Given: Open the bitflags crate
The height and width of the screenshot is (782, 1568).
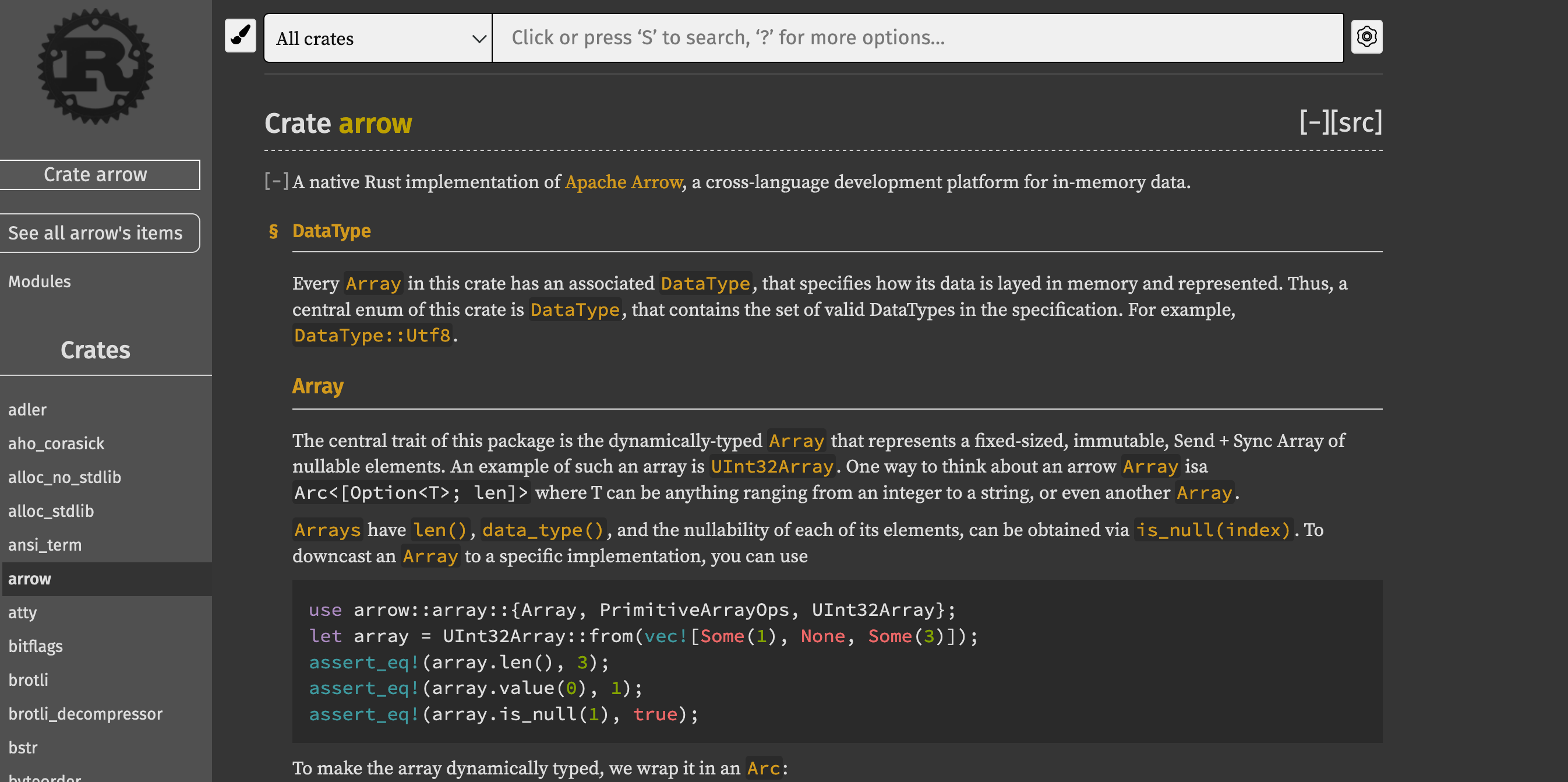Looking at the screenshot, I should coord(106,646).
